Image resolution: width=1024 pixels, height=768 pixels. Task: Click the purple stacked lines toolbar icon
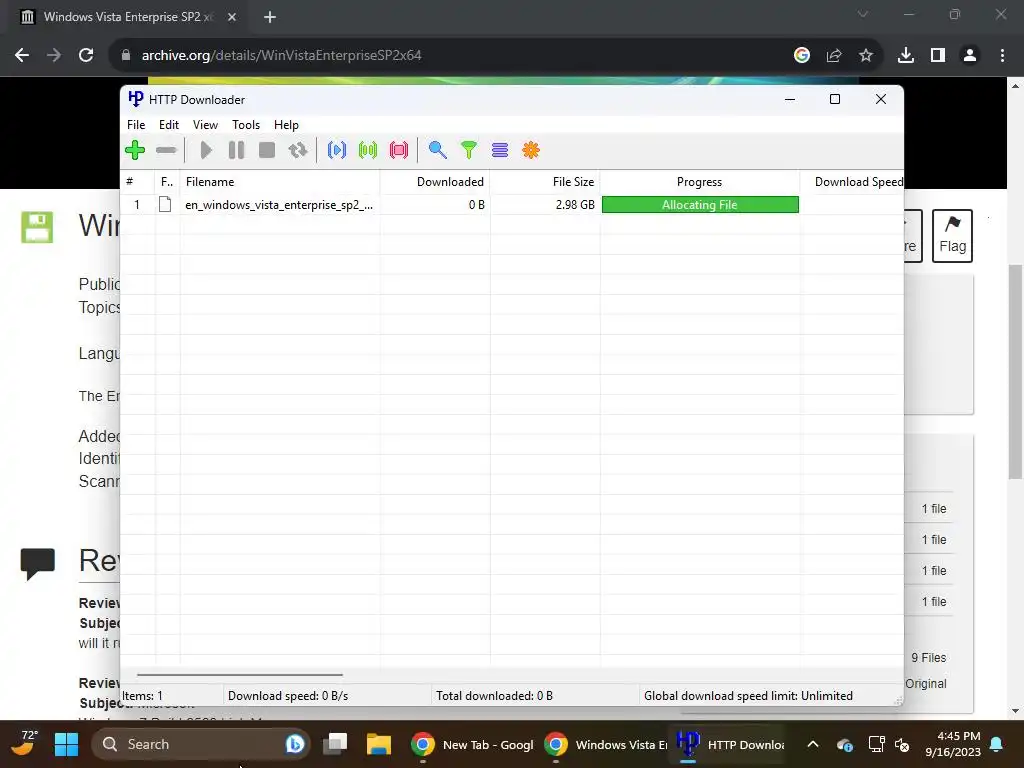coord(500,150)
